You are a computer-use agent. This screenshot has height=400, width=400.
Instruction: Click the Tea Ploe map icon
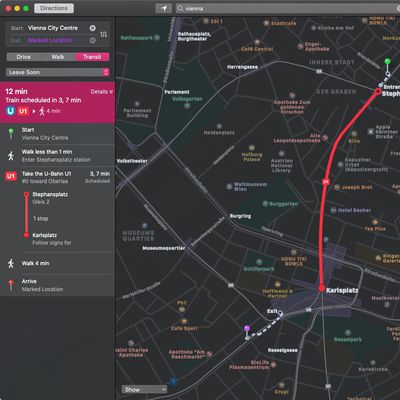click(x=375, y=222)
